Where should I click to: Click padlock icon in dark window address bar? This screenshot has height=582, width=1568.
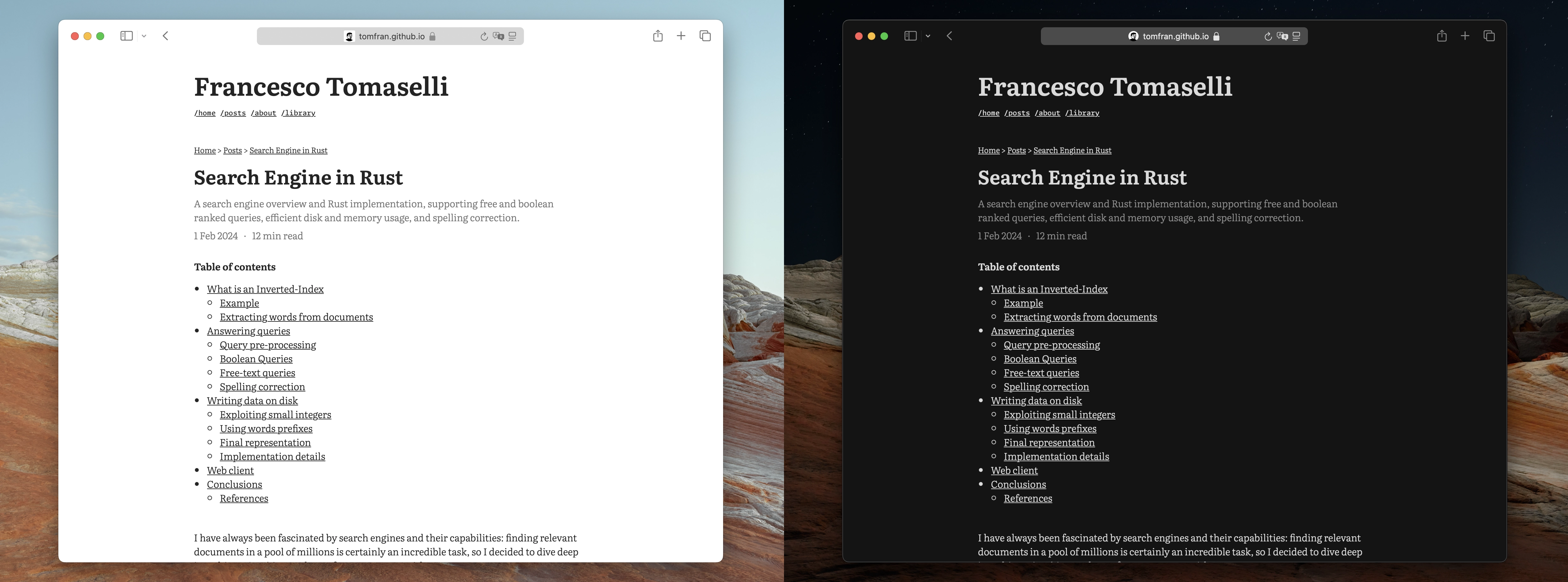coord(1216,36)
